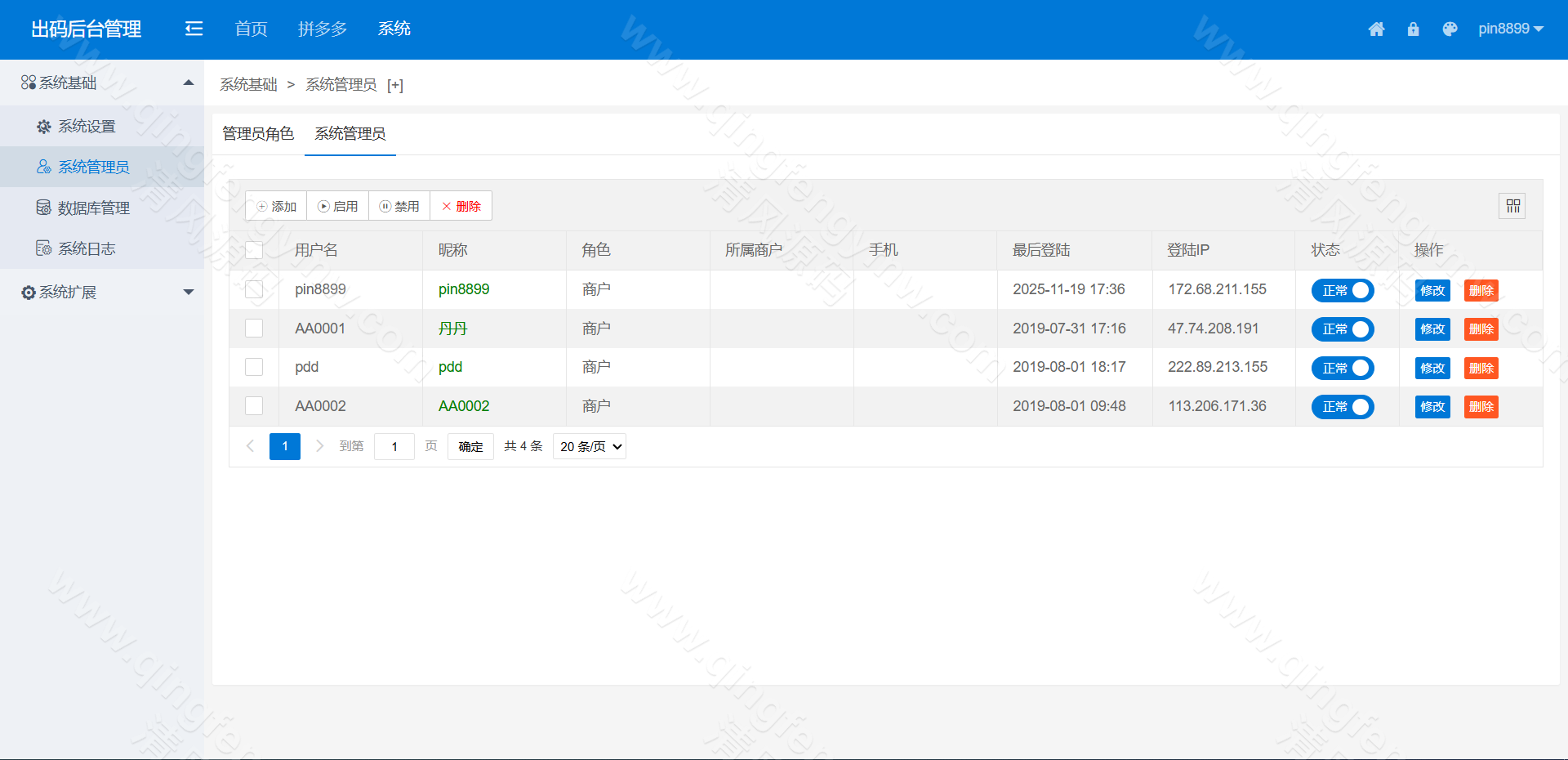Open 数据库管理 in the sidebar

[92, 208]
